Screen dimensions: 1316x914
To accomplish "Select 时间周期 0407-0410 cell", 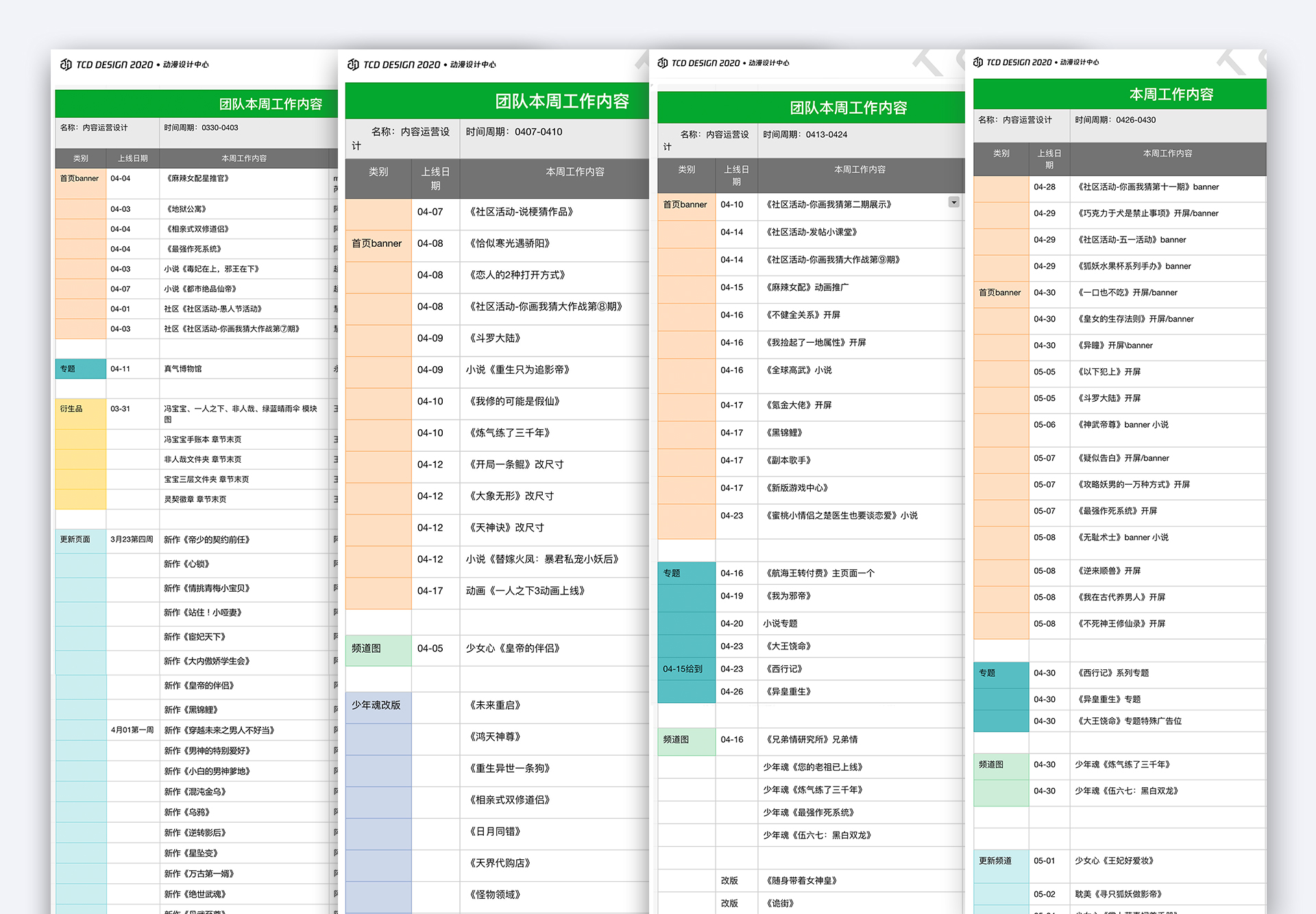I will point(514,132).
